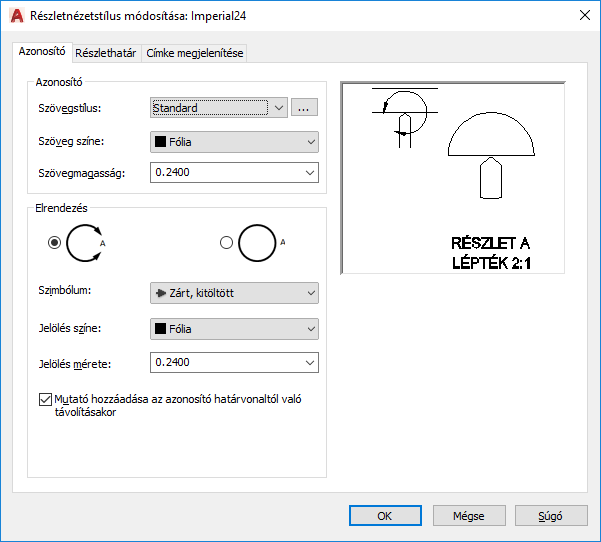Confirm with the OK button

(385, 516)
